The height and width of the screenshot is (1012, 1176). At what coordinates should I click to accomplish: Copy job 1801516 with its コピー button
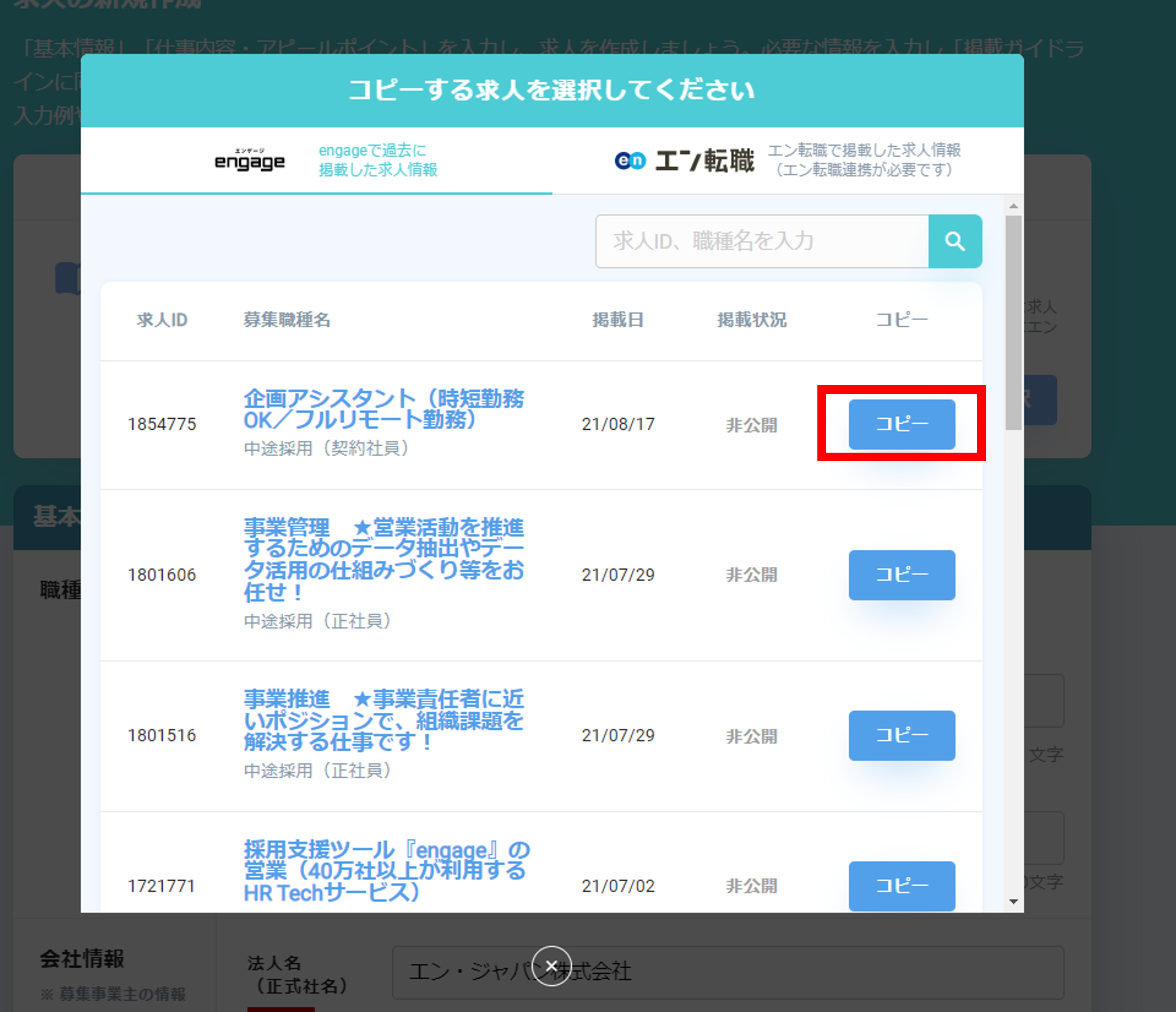[x=902, y=735]
